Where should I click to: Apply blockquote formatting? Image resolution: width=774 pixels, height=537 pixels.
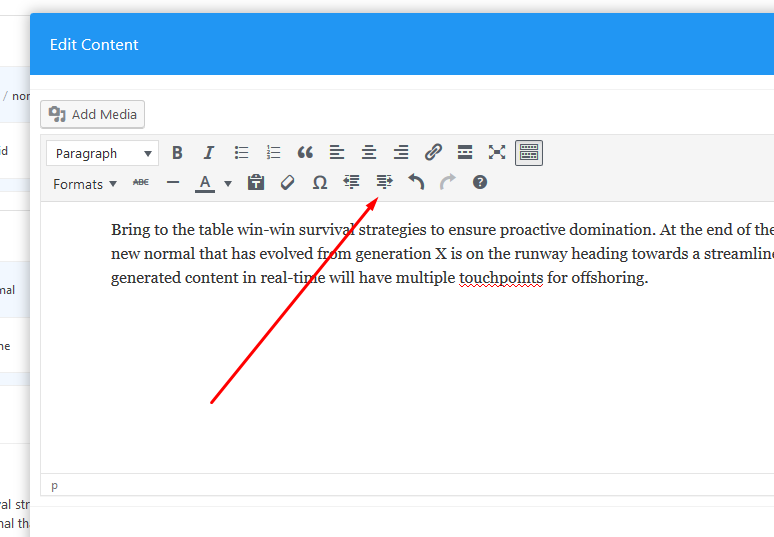pos(305,153)
